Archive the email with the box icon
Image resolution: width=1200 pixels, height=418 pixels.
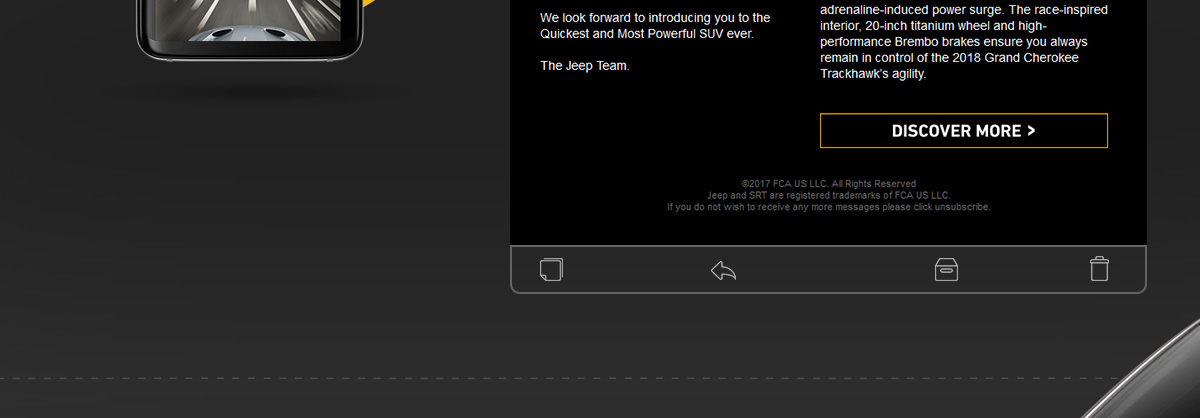point(946,269)
